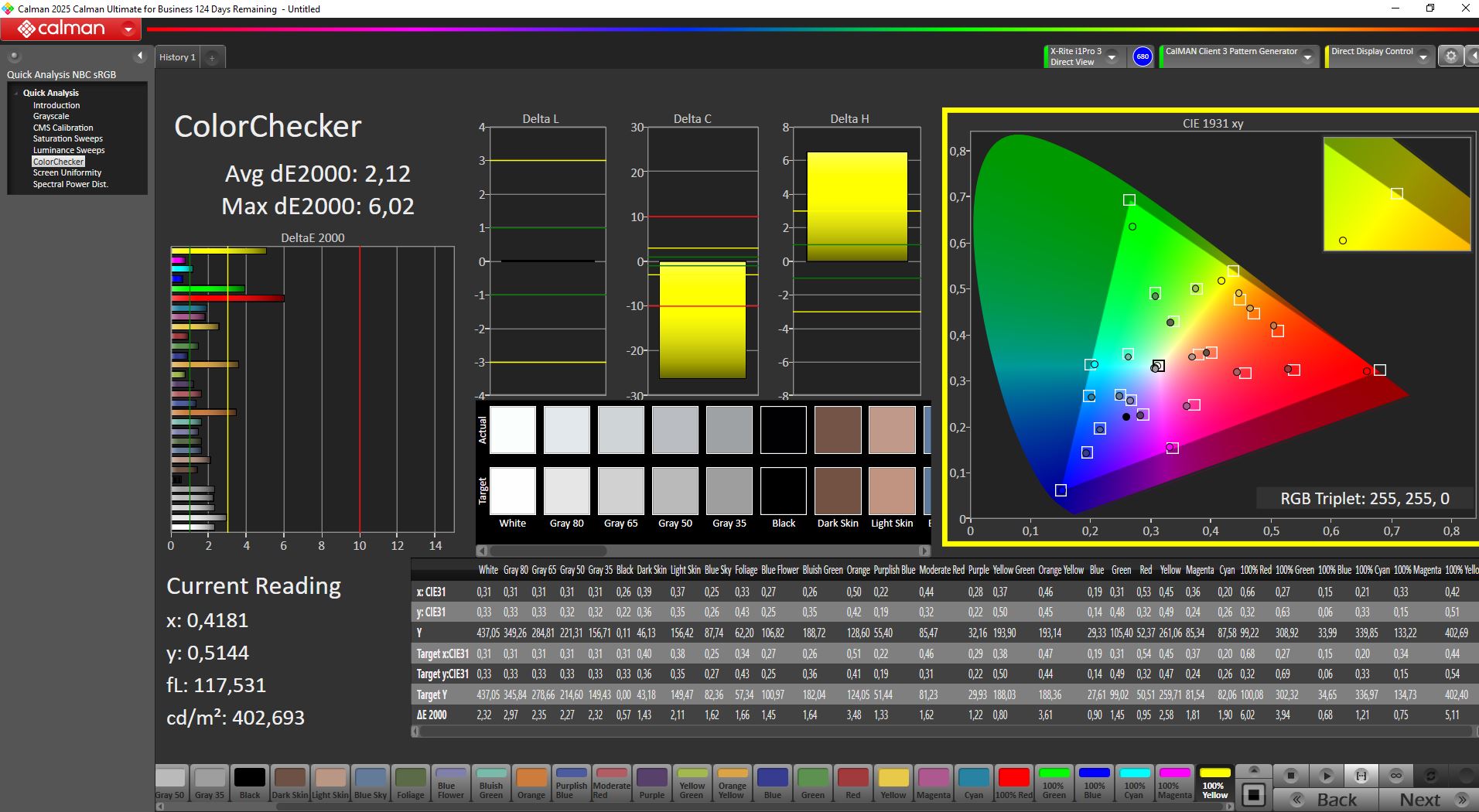Toggle the continuous read infinity icon

coord(1396,775)
